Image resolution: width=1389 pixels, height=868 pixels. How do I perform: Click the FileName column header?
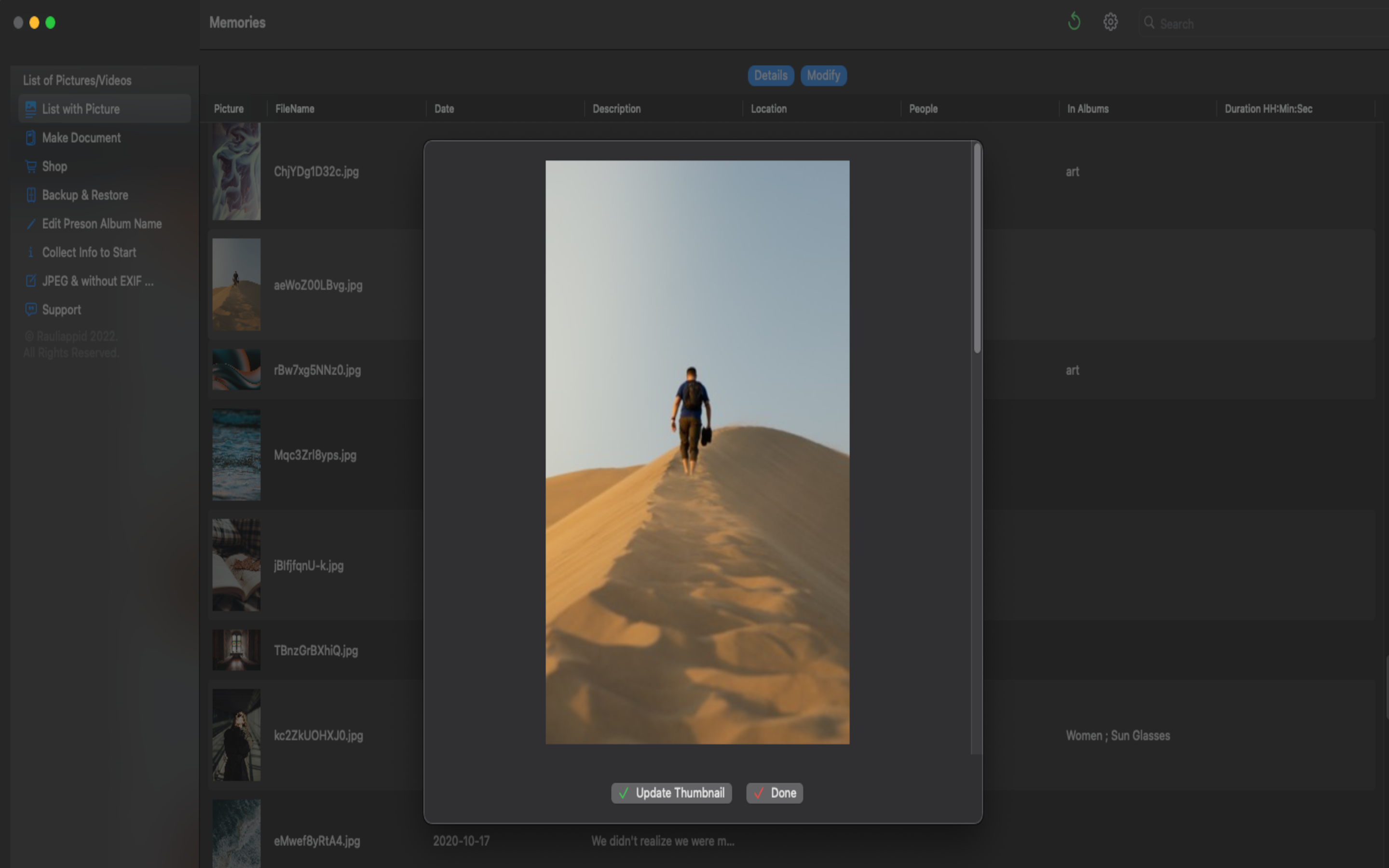point(295,108)
